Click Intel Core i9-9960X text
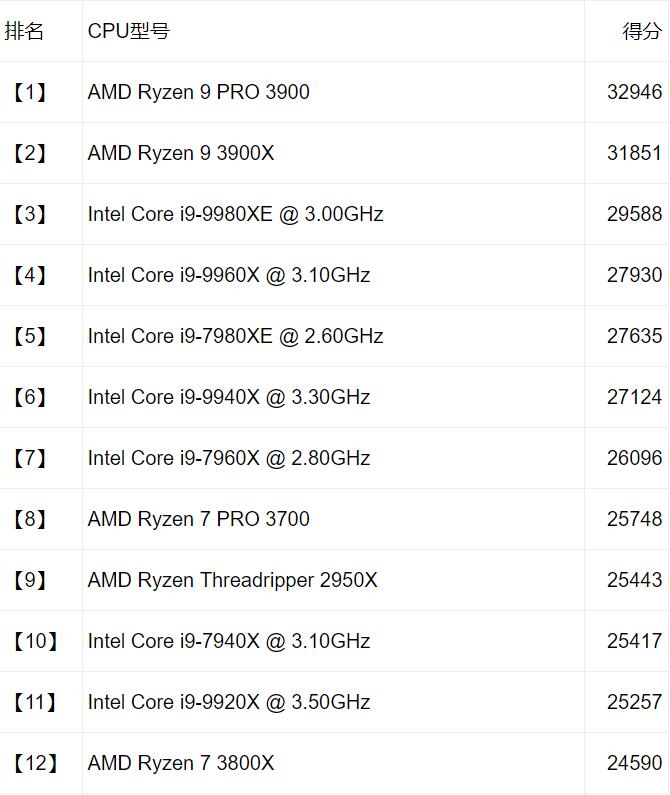The height and width of the screenshot is (795, 670). click(x=228, y=275)
